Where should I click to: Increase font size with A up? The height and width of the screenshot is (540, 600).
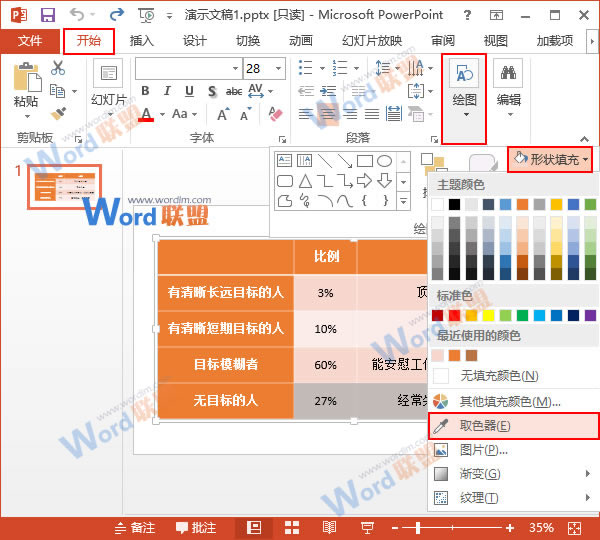pyautogui.click(x=223, y=114)
